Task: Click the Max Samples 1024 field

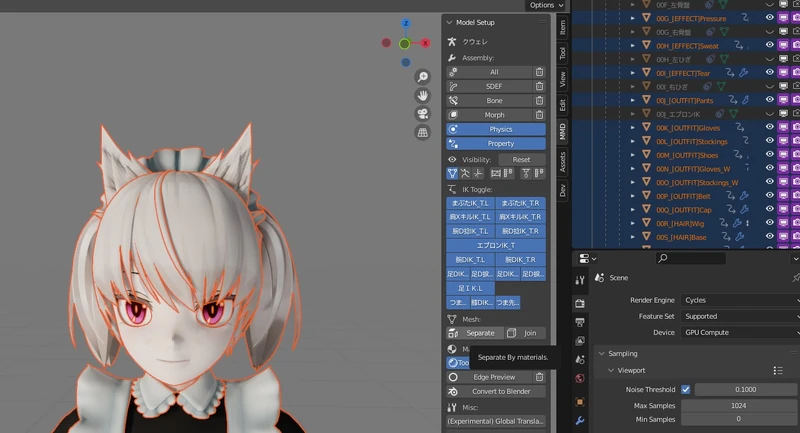Action: pos(739,406)
